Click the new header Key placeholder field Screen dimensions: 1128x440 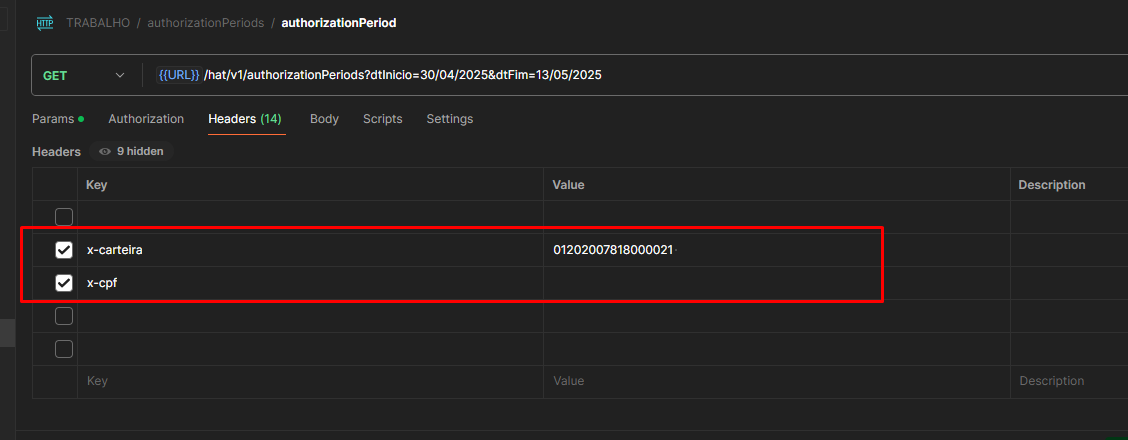click(x=300, y=381)
